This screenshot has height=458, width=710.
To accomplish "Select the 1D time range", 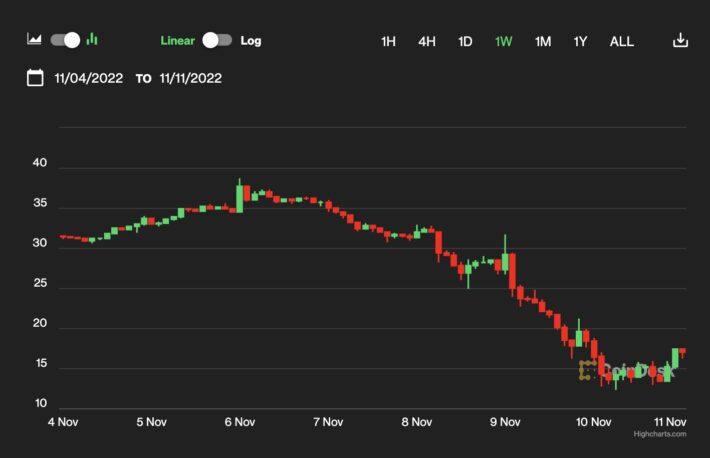I will [465, 42].
